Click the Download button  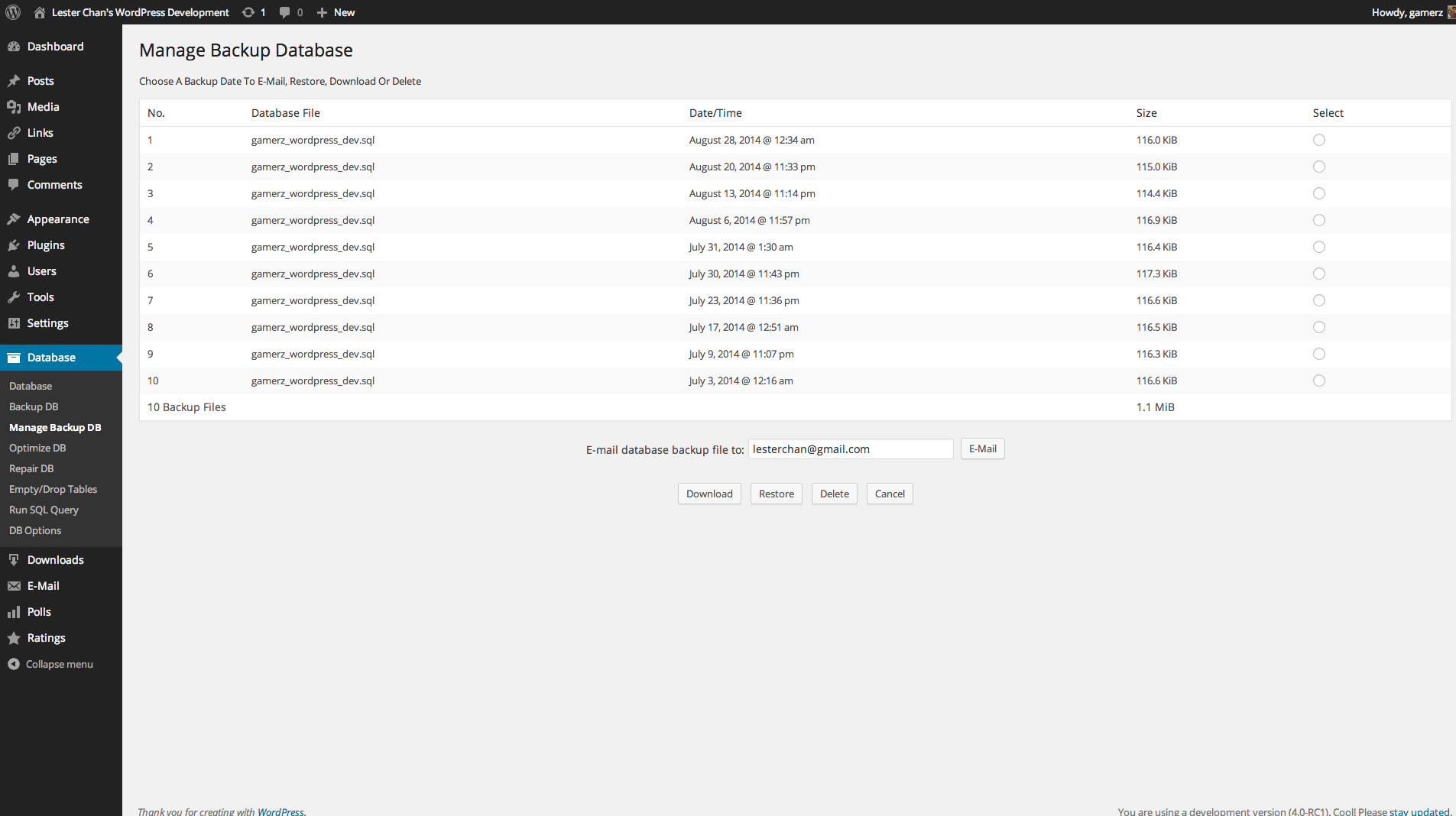(x=709, y=494)
